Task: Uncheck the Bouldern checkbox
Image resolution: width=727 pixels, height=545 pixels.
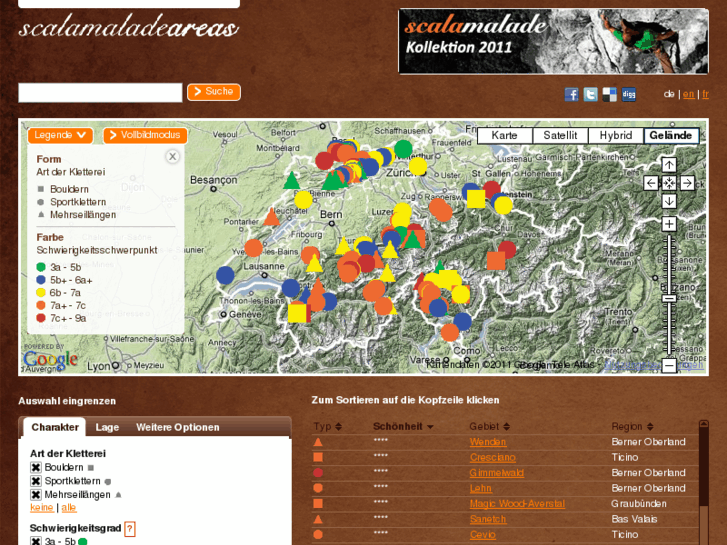Action: point(36,468)
